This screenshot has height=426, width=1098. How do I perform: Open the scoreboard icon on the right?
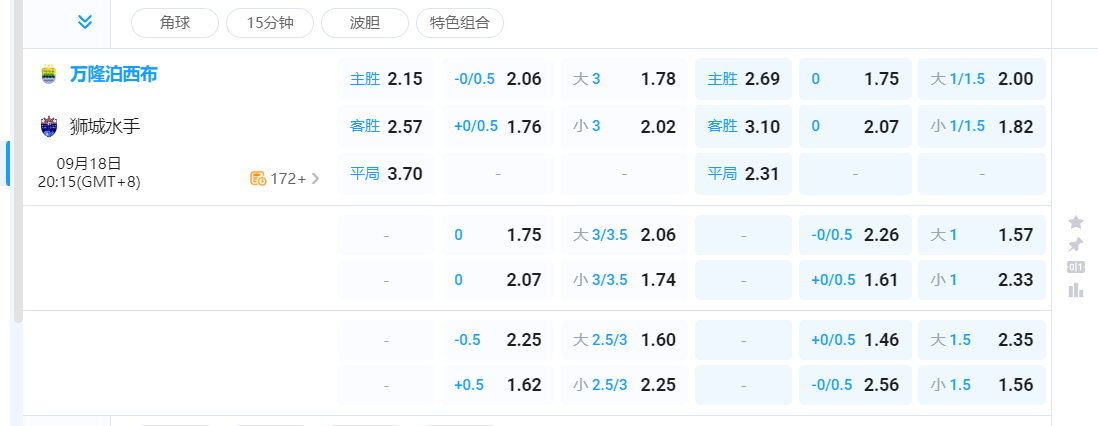tap(1076, 267)
